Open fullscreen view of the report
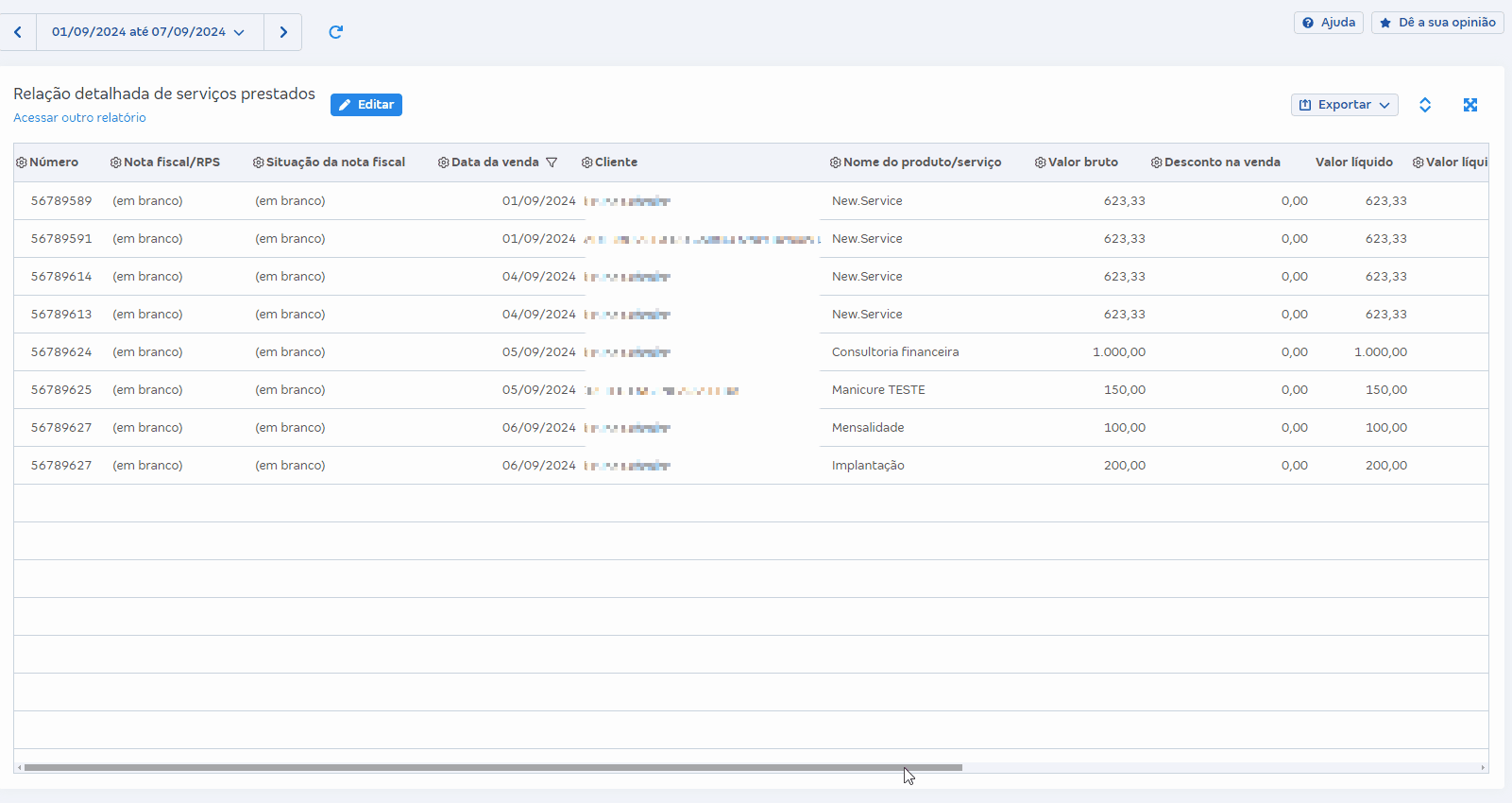 [x=1470, y=105]
